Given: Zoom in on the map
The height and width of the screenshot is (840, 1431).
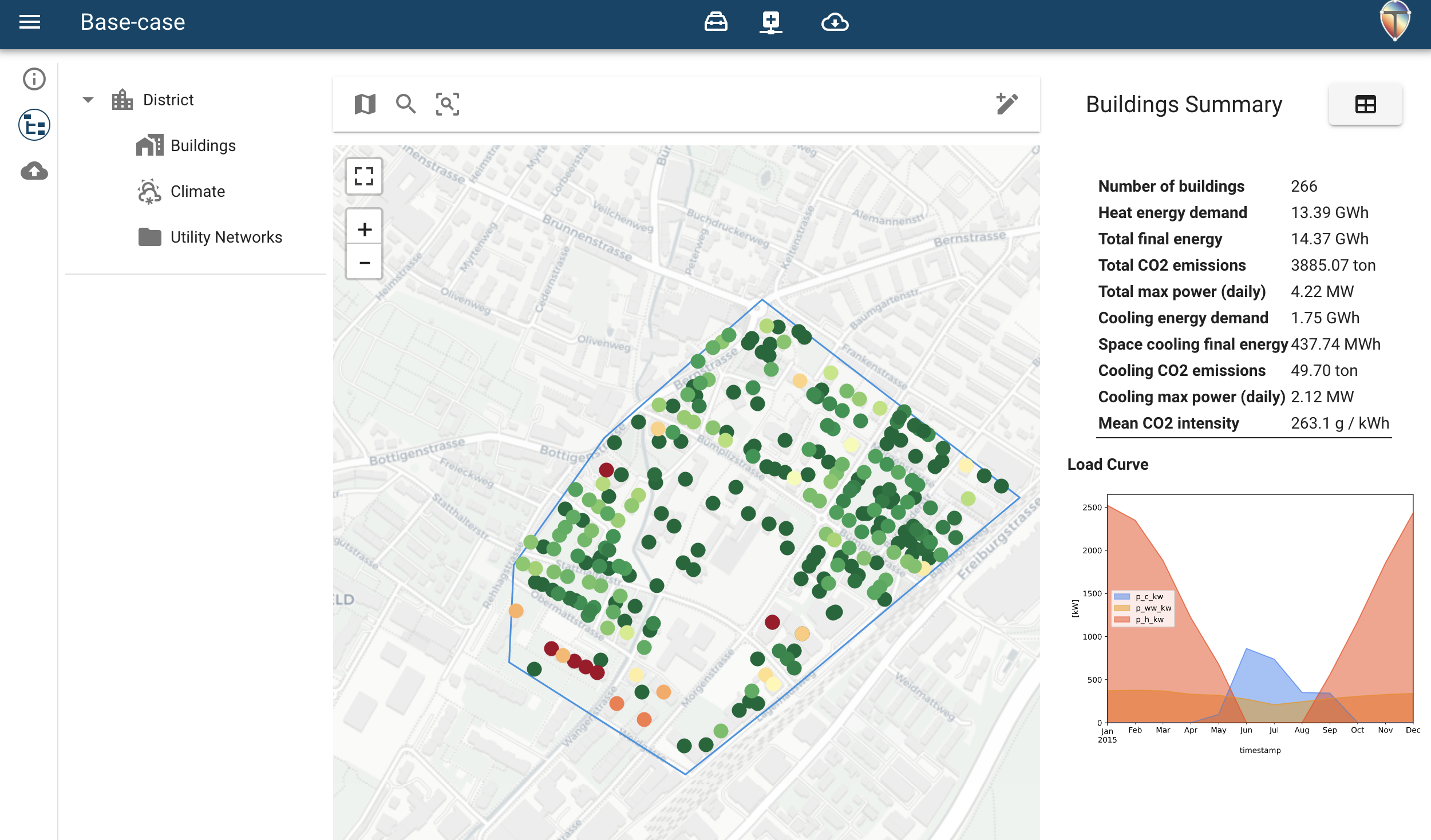Looking at the screenshot, I should (364, 229).
